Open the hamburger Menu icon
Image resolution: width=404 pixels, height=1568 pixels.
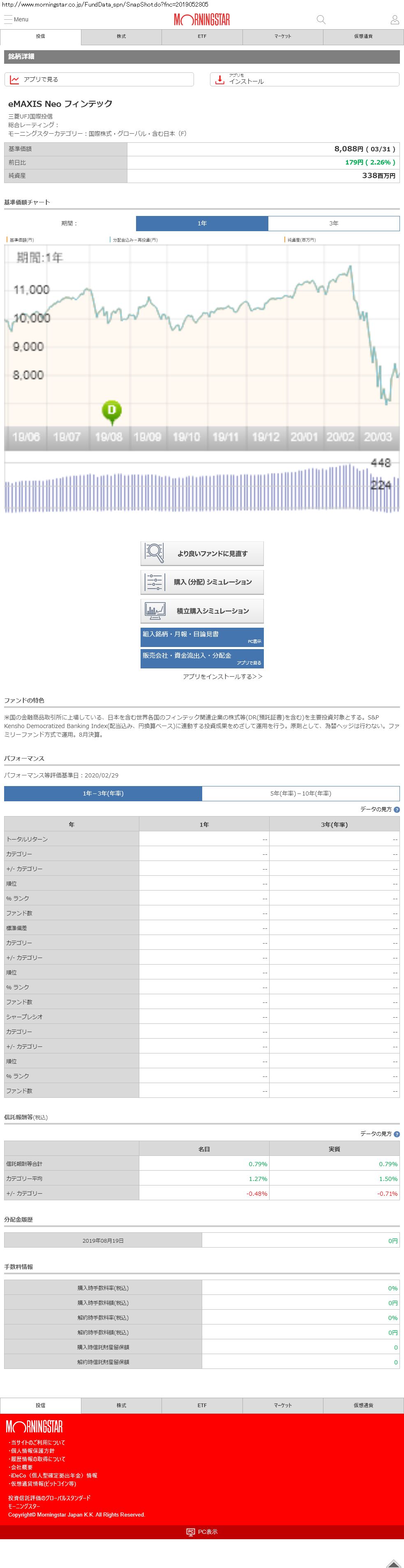pyautogui.click(x=8, y=19)
